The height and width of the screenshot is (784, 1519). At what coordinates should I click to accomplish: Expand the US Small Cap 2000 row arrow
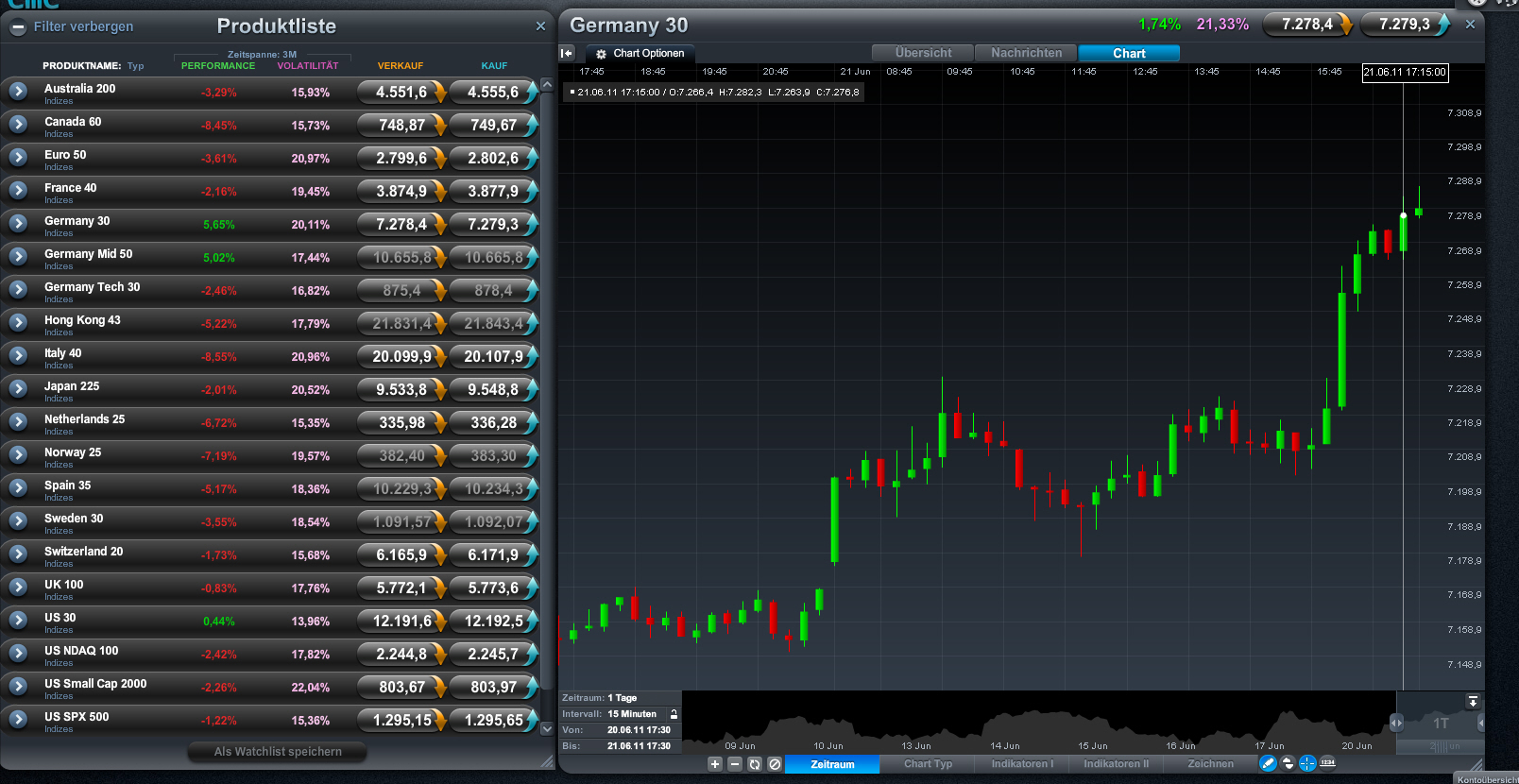(18, 686)
